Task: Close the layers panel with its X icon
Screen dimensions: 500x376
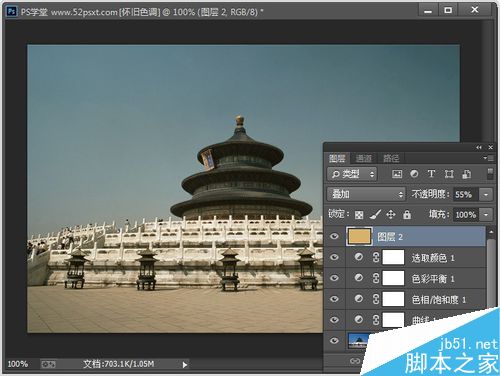Action: [x=491, y=147]
